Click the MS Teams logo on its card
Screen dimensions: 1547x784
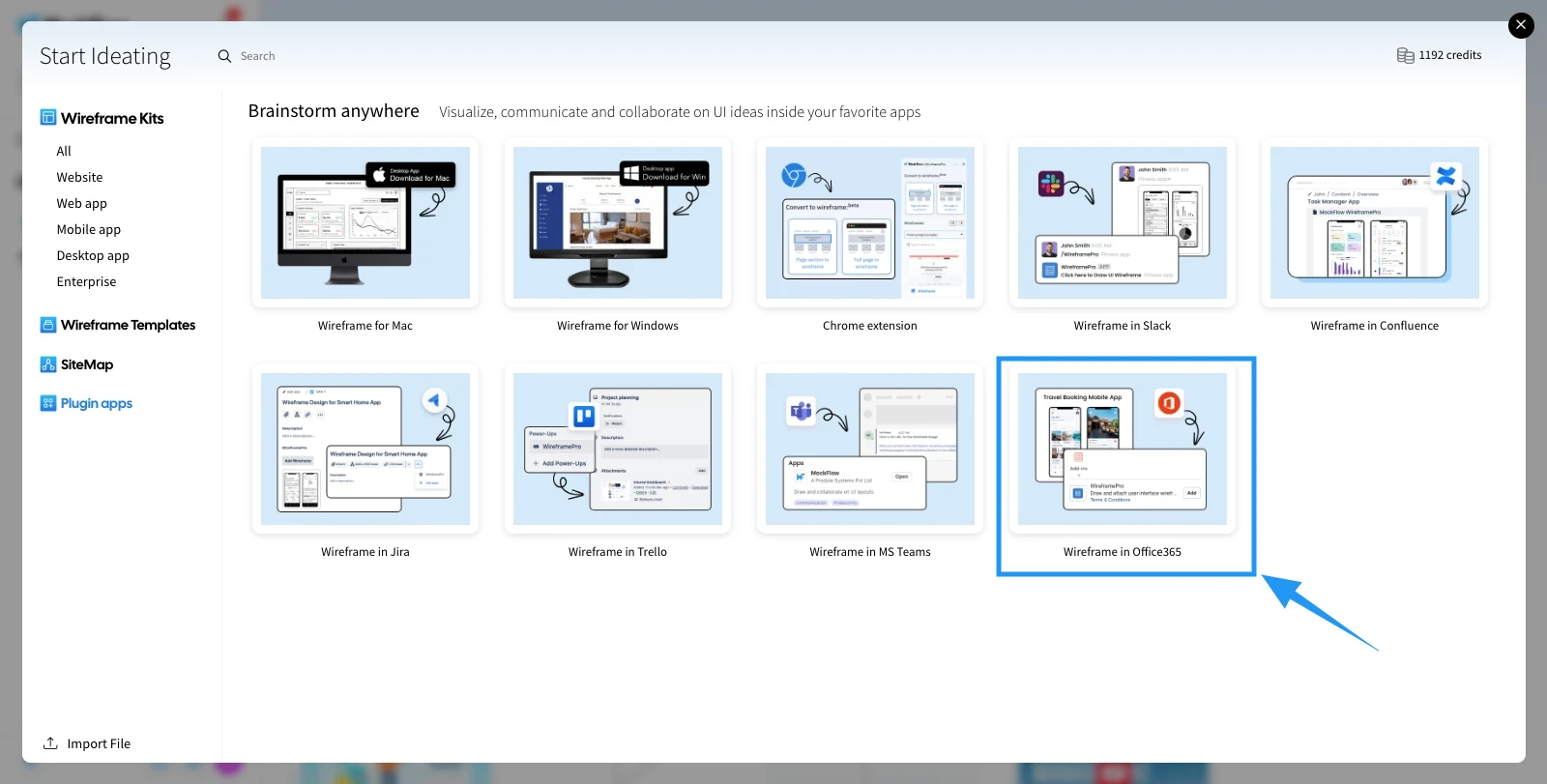801,411
